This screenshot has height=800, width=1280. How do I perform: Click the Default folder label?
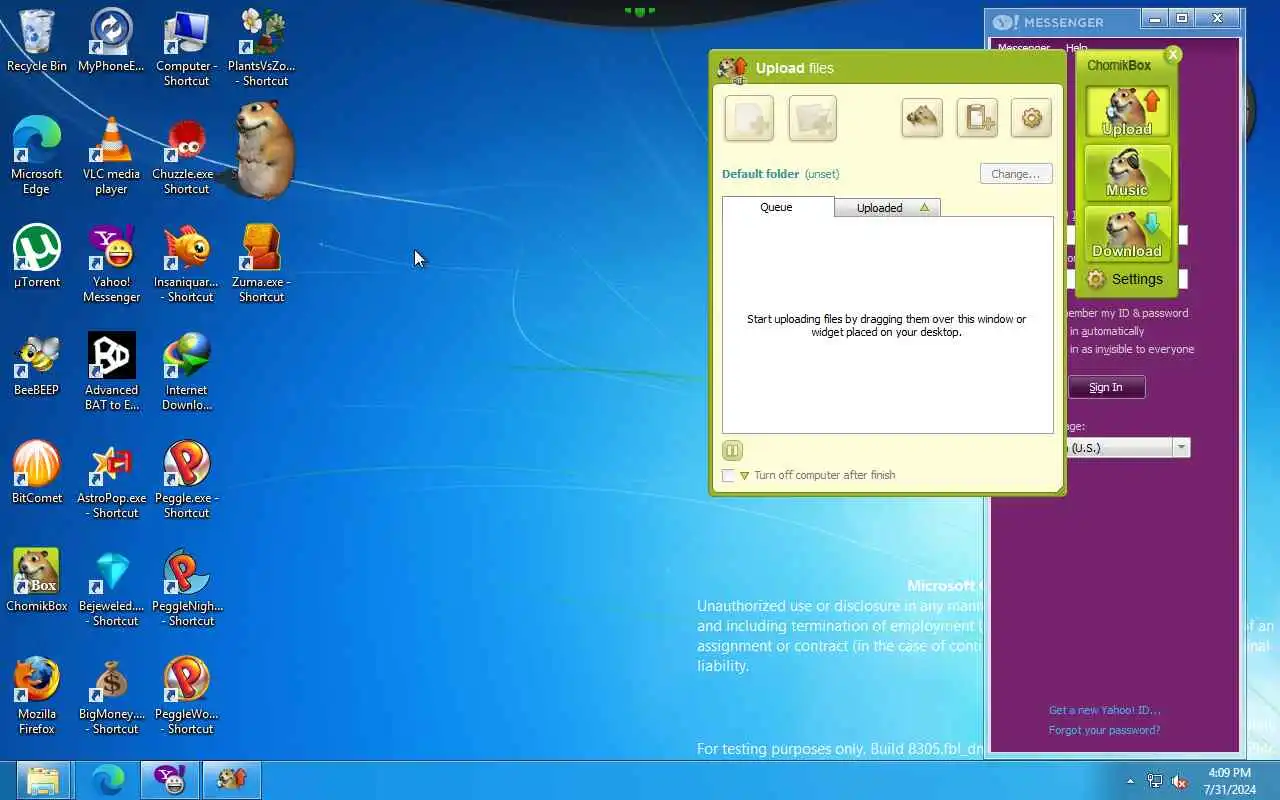(x=760, y=174)
